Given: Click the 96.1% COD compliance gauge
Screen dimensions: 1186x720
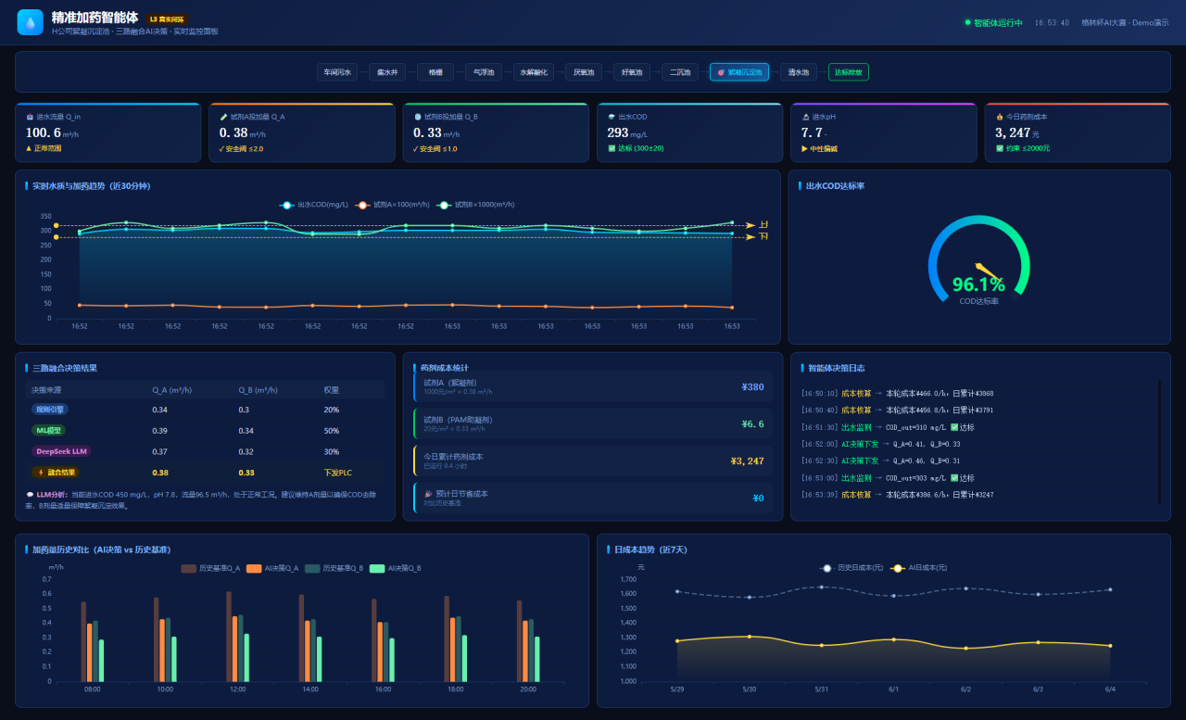Looking at the screenshot, I should tap(979, 263).
